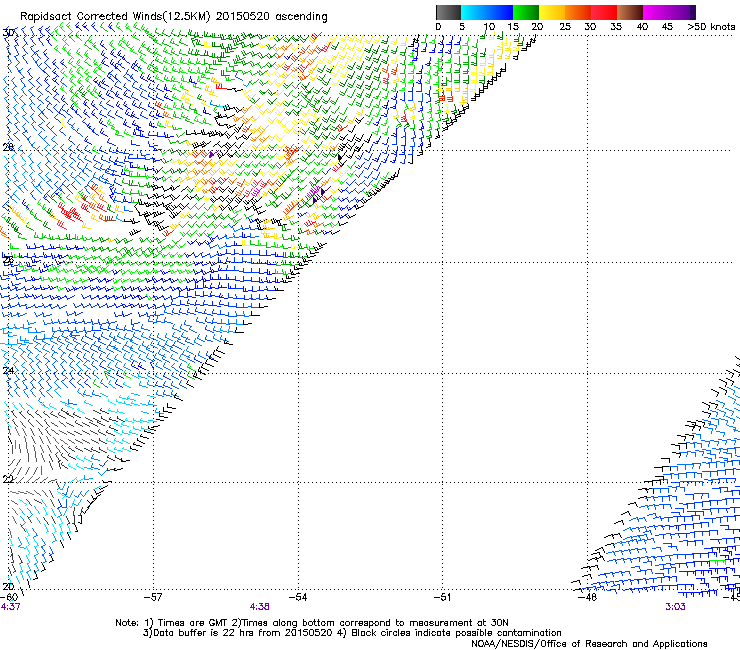Click the note line '3)Data buffer is 22 hrs'
Screen dimensions: 740x650
coord(352,633)
